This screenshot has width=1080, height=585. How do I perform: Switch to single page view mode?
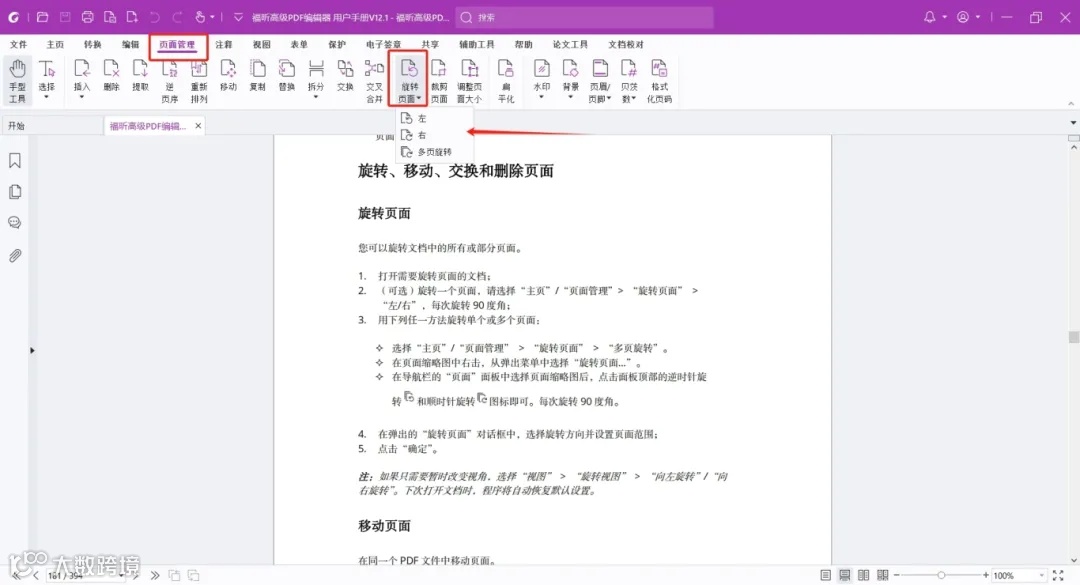pyautogui.click(x=825, y=575)
